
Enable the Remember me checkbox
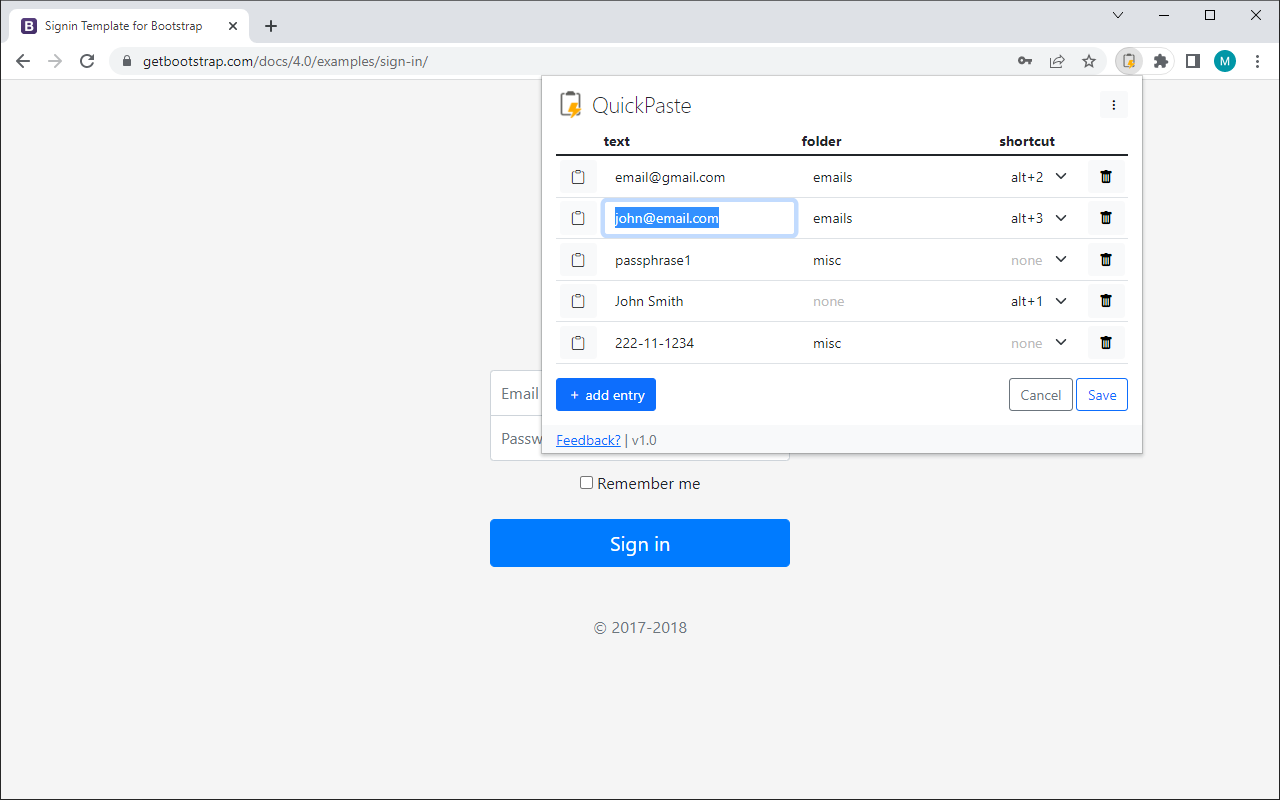click(586, 482)
